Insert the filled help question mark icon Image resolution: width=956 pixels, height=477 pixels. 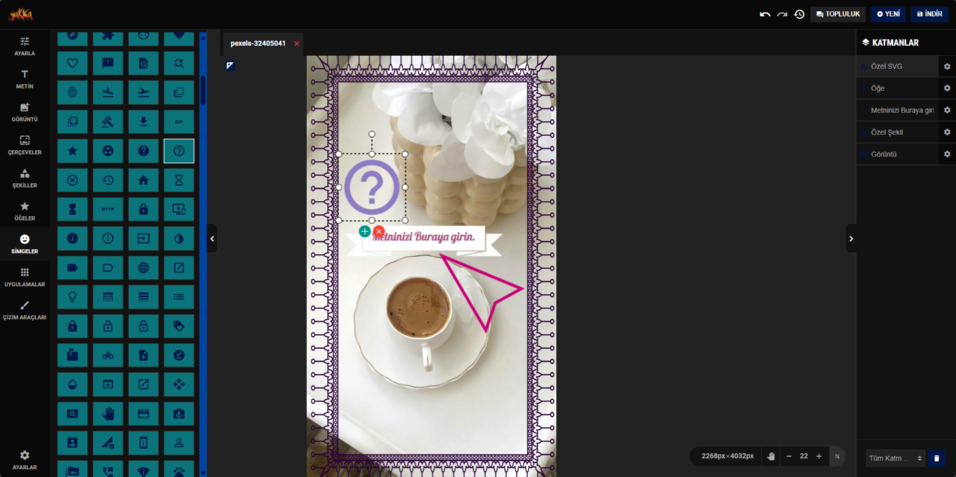click(x=143, y=151)
